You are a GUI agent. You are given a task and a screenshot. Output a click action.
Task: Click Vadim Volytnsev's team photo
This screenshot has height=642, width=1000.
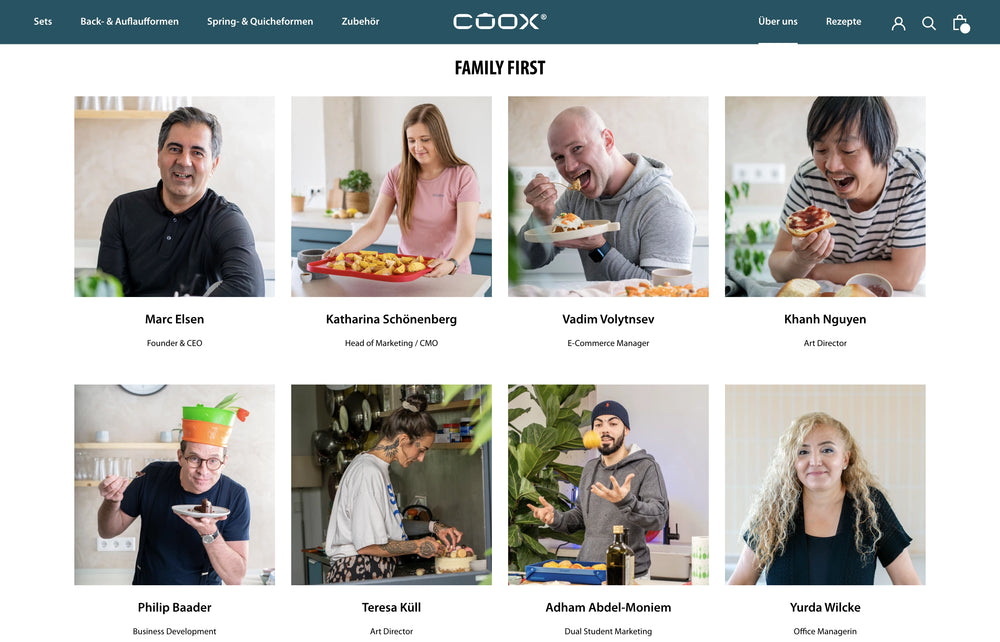[608, 196]
